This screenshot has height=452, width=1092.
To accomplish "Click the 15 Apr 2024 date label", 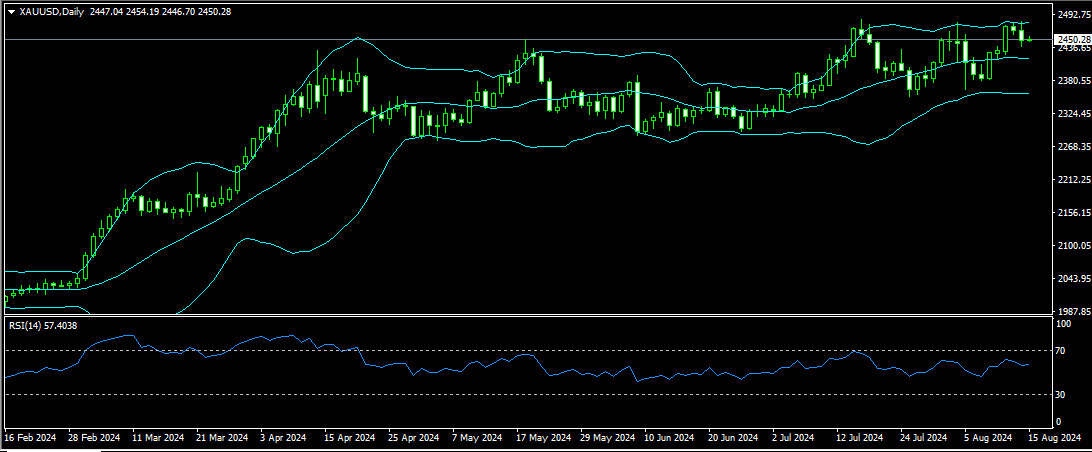I will pyautogui.click(x=347, y=438).
